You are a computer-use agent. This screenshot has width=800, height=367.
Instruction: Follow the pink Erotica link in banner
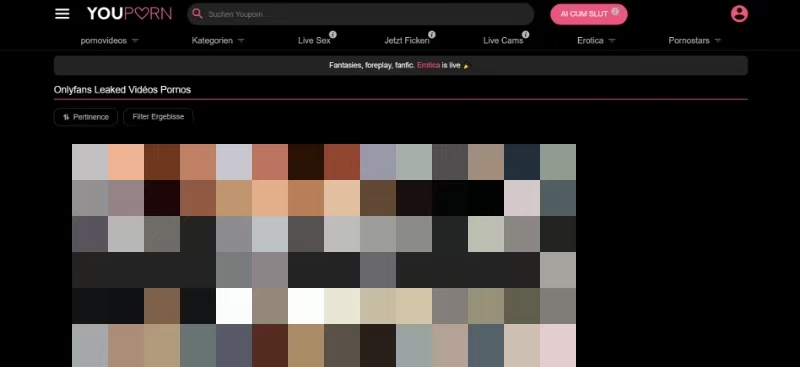click(428, 65)
